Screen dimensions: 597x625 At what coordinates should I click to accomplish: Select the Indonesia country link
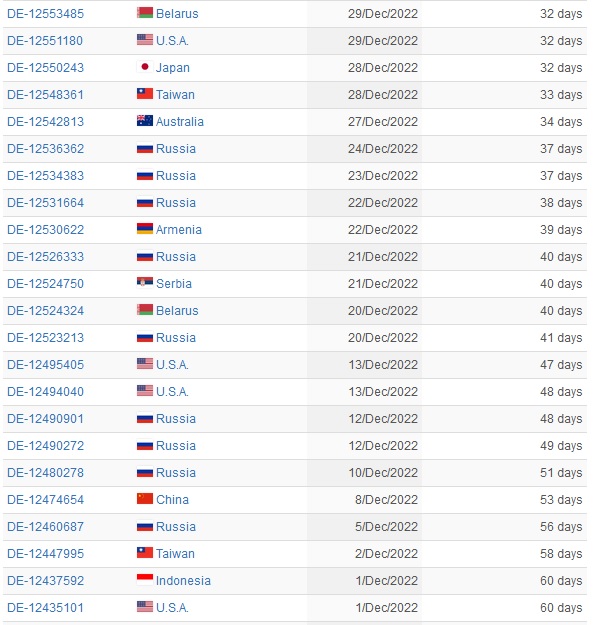point(183,581)
